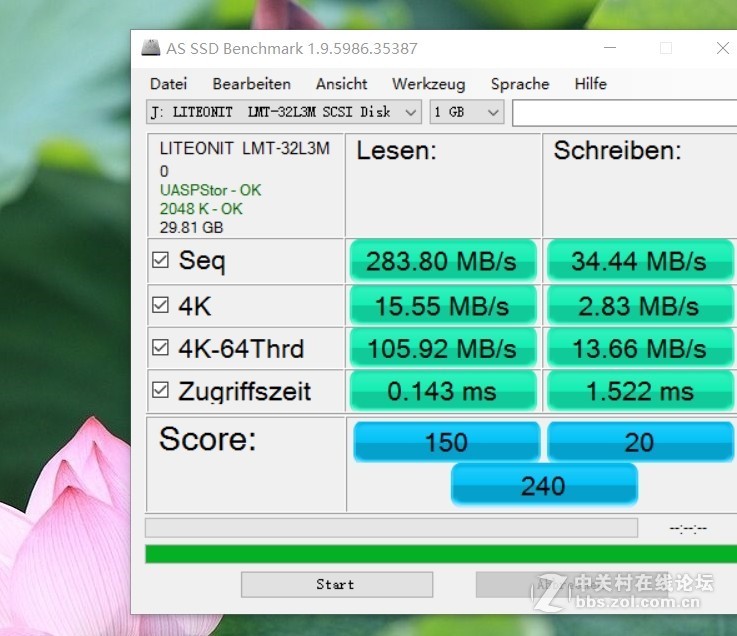The height and width of the screenshot is (636, 737).
Task: Click the empty text field beside 1 GB
Action: click(624, 113)
